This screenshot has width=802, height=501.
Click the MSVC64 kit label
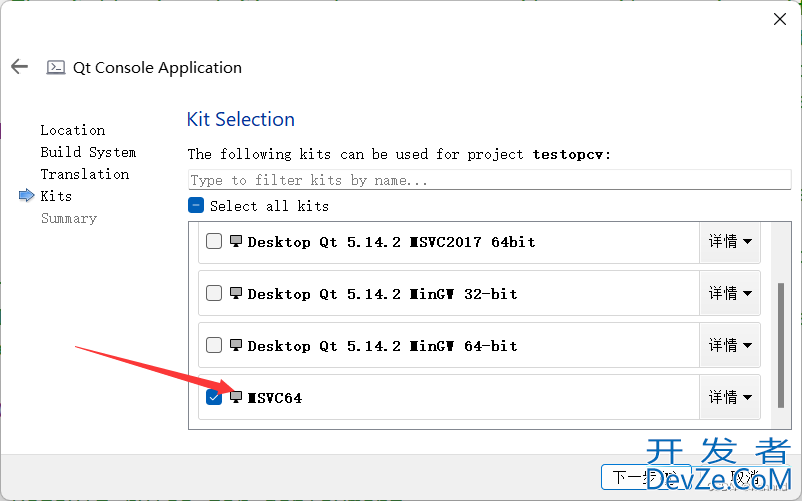(x=275, y=398)
